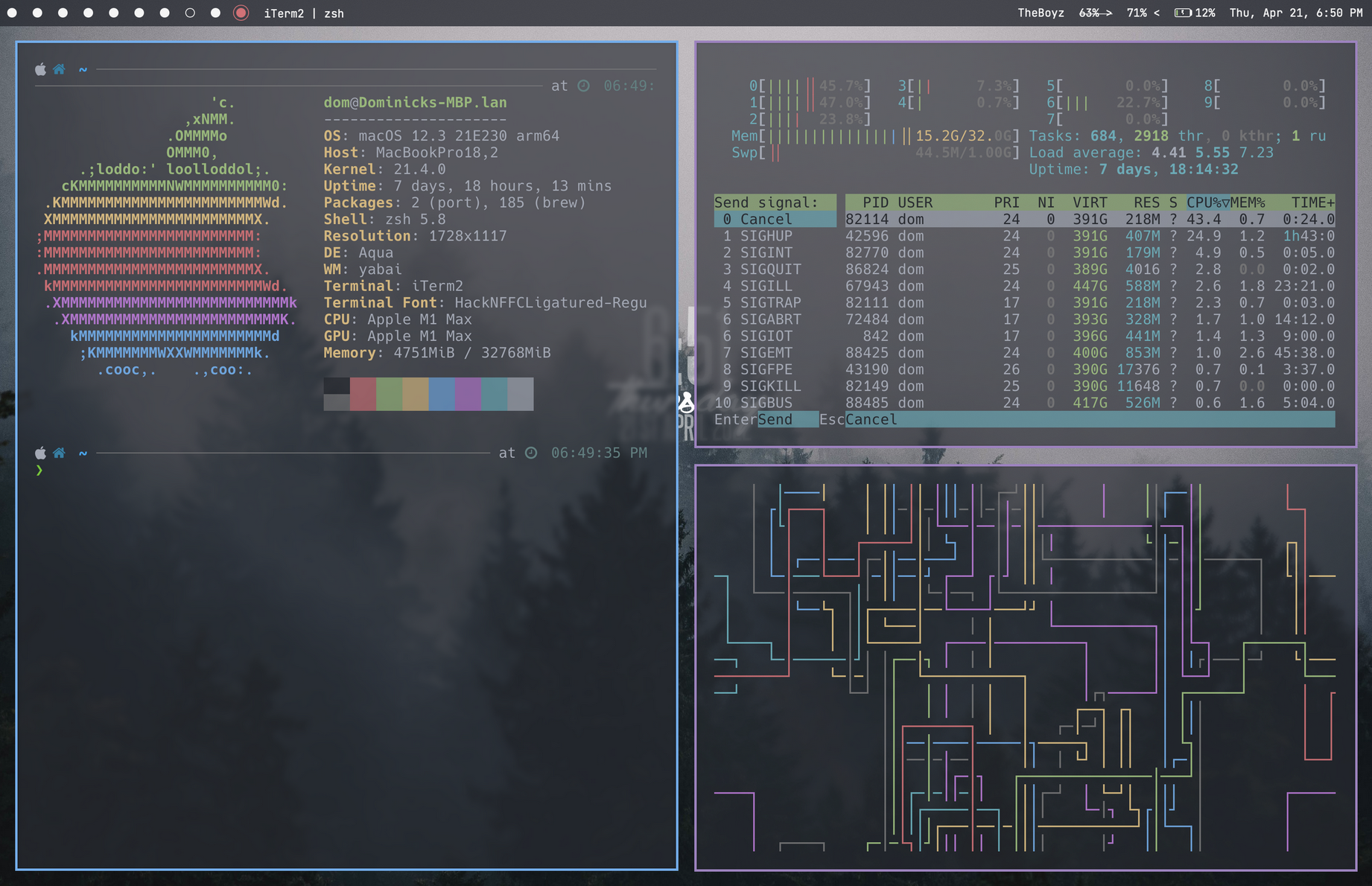
Task: Select the hollow workspace indicator in the menu bar
Action: point(190,13)
